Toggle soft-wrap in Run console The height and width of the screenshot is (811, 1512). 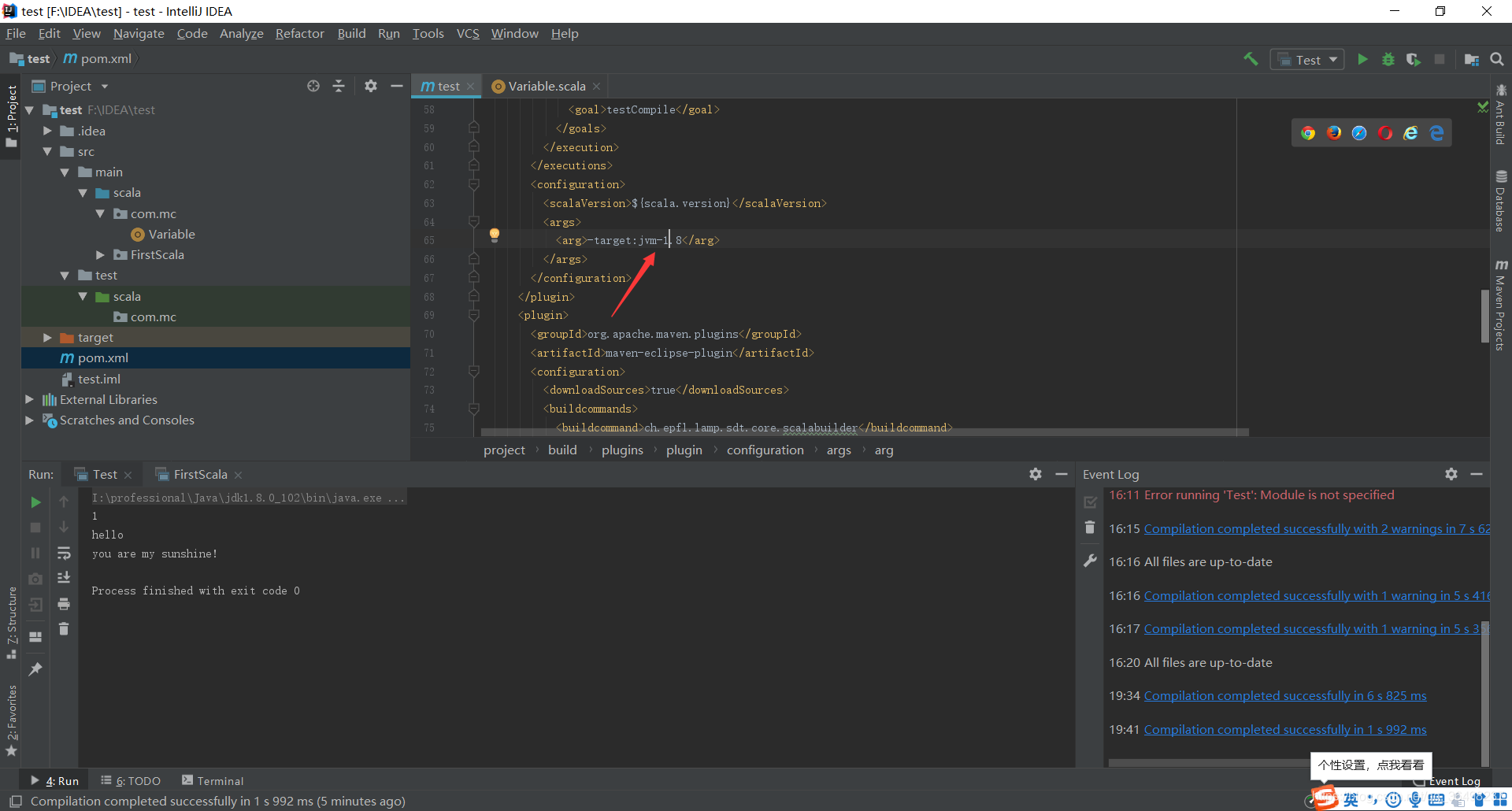point(64,554)
